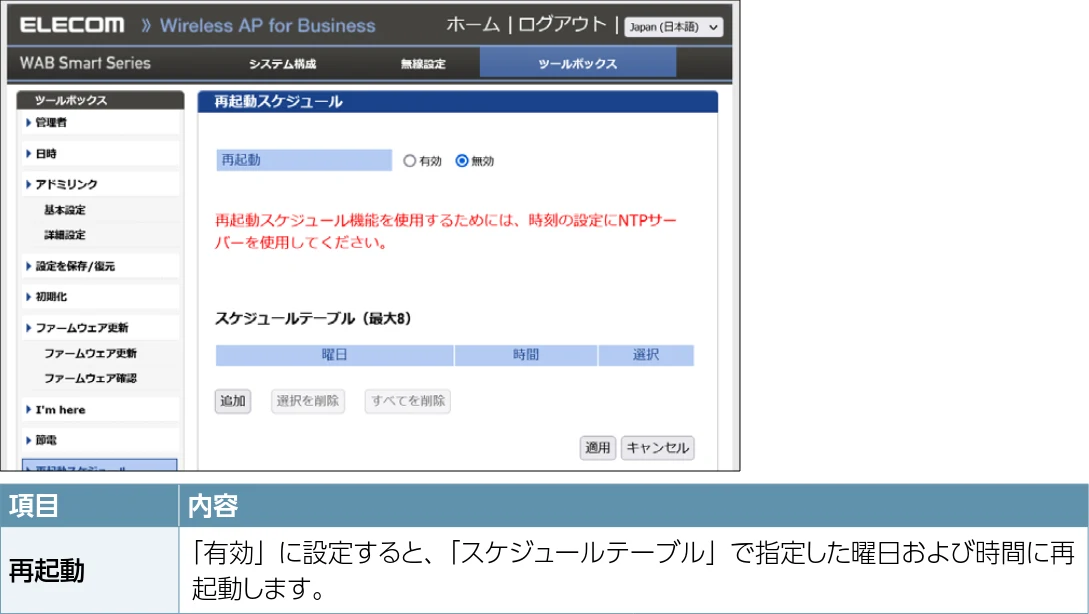Select 無効 radio button for 再起動
The width and height of the screenshot is (1089, 614).
click(x=462, y=161)
